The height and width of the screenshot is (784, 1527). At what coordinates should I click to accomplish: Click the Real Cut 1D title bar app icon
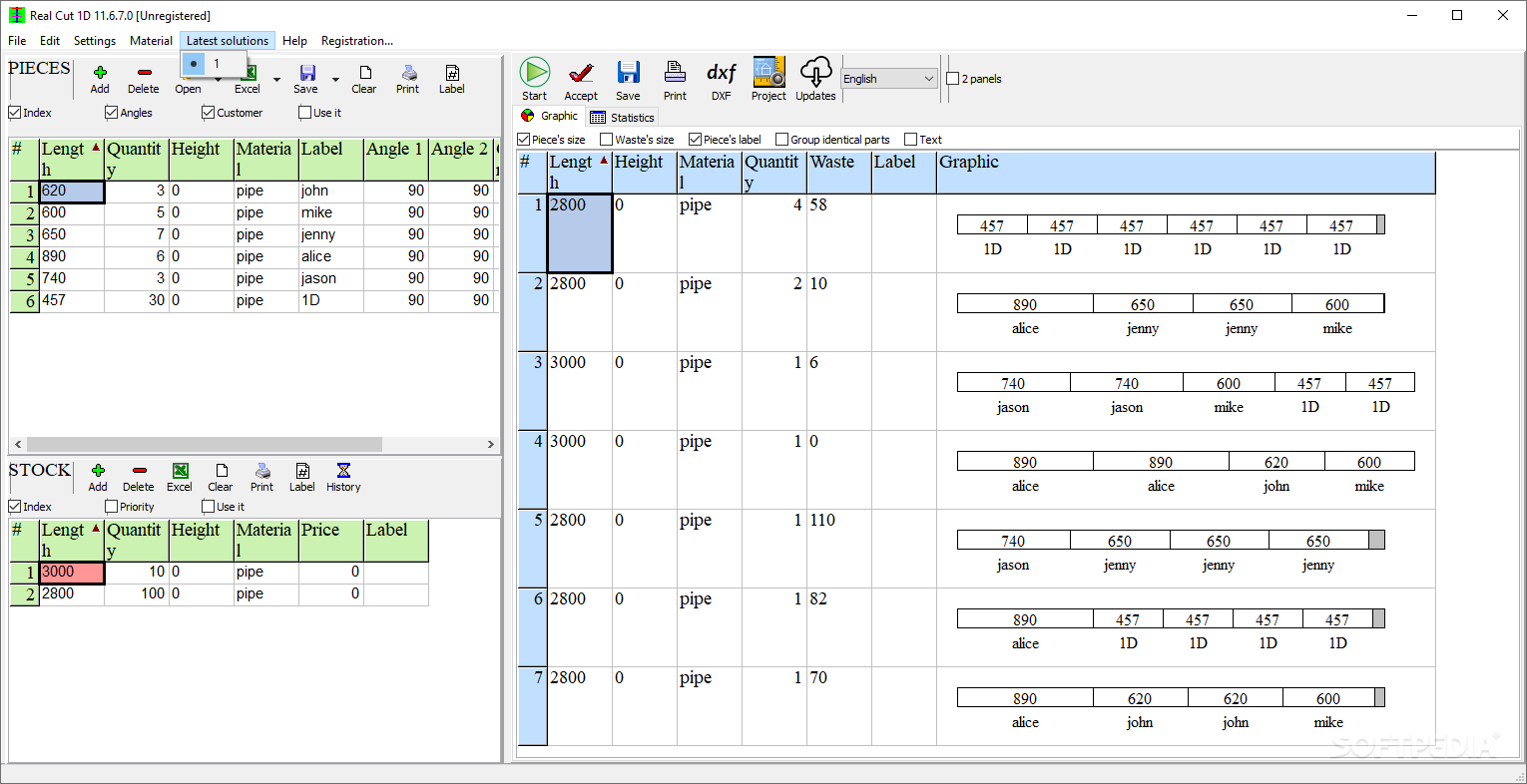pyautogui.click(x=17, y=15)
